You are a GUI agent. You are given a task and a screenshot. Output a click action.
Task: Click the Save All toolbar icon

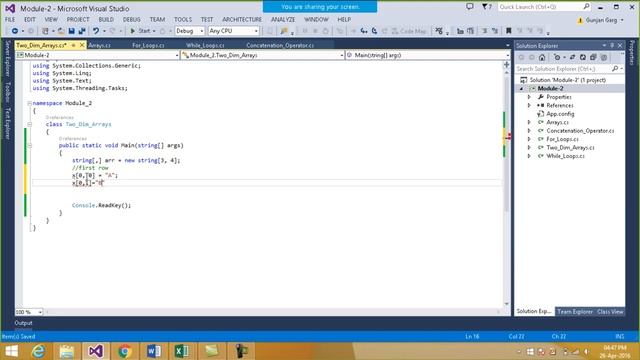point(82,31)
